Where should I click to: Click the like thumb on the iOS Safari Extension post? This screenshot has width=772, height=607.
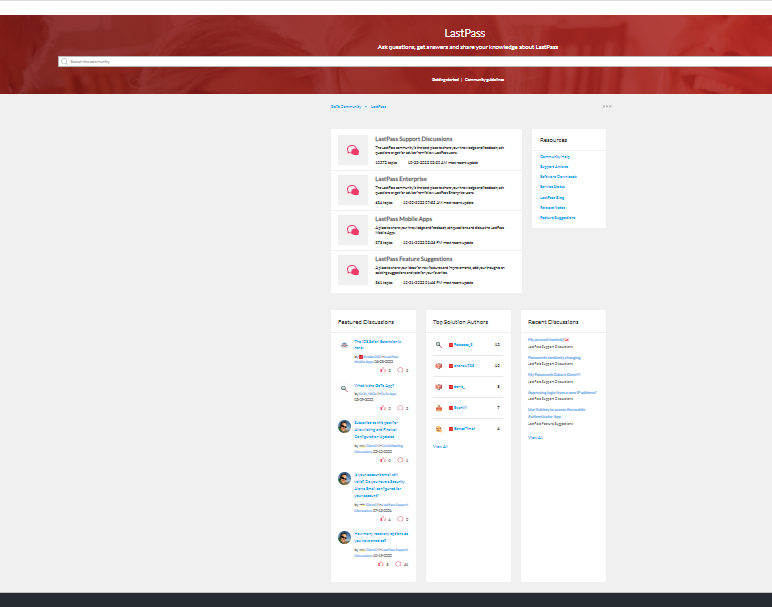tap(383, 370)
